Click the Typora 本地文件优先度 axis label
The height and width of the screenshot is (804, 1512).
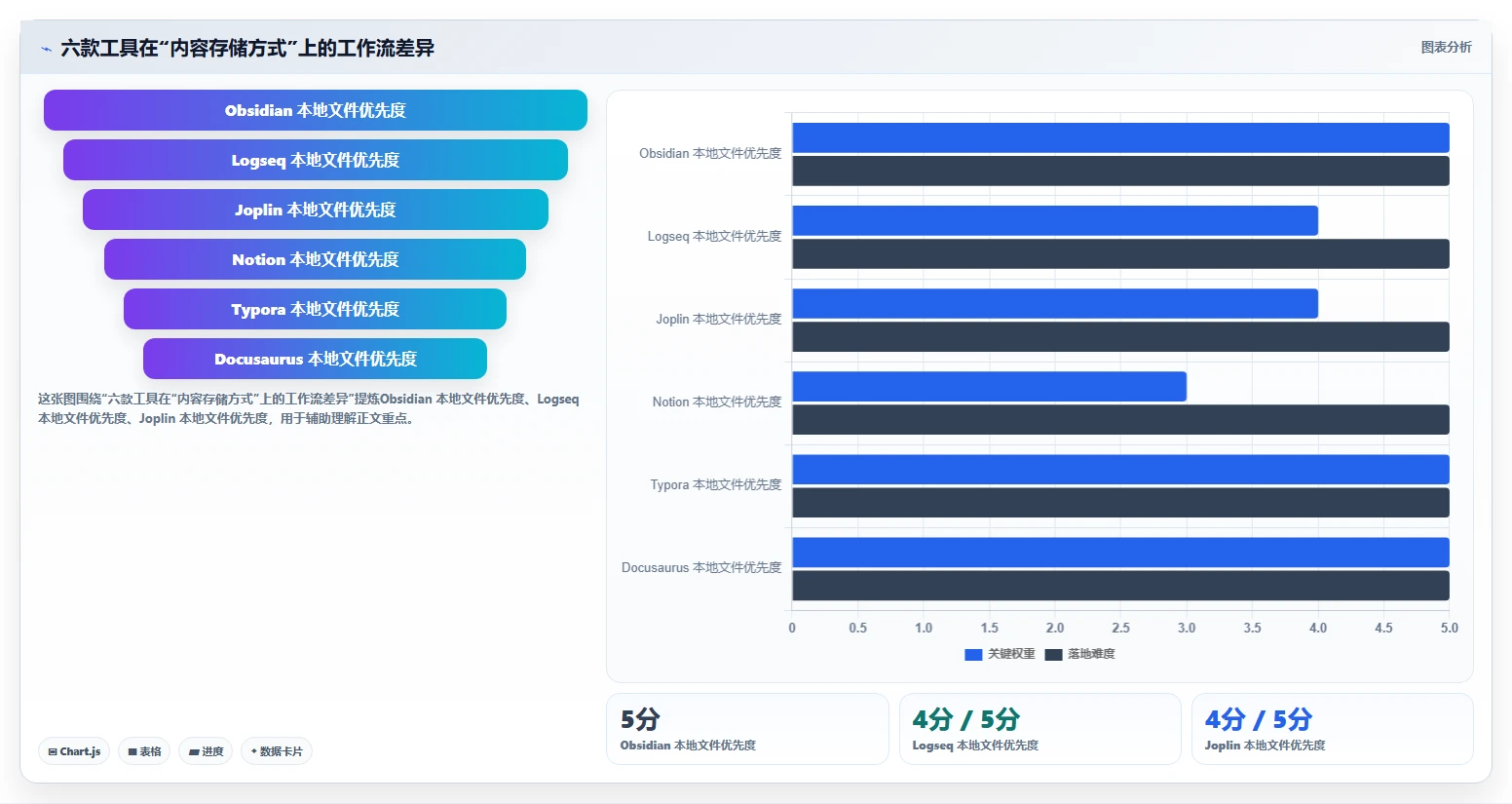715,484
